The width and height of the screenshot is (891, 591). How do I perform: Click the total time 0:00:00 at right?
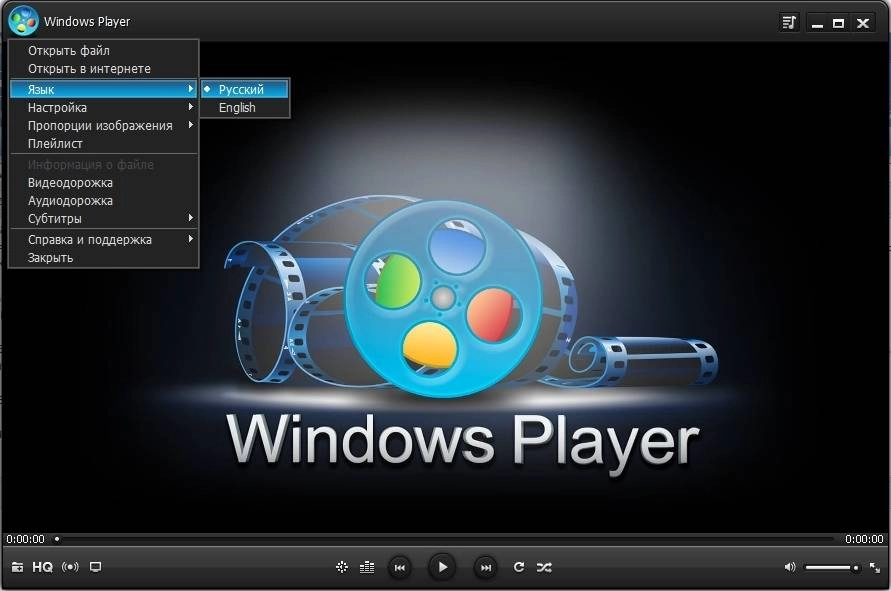[x=864, y=539]
